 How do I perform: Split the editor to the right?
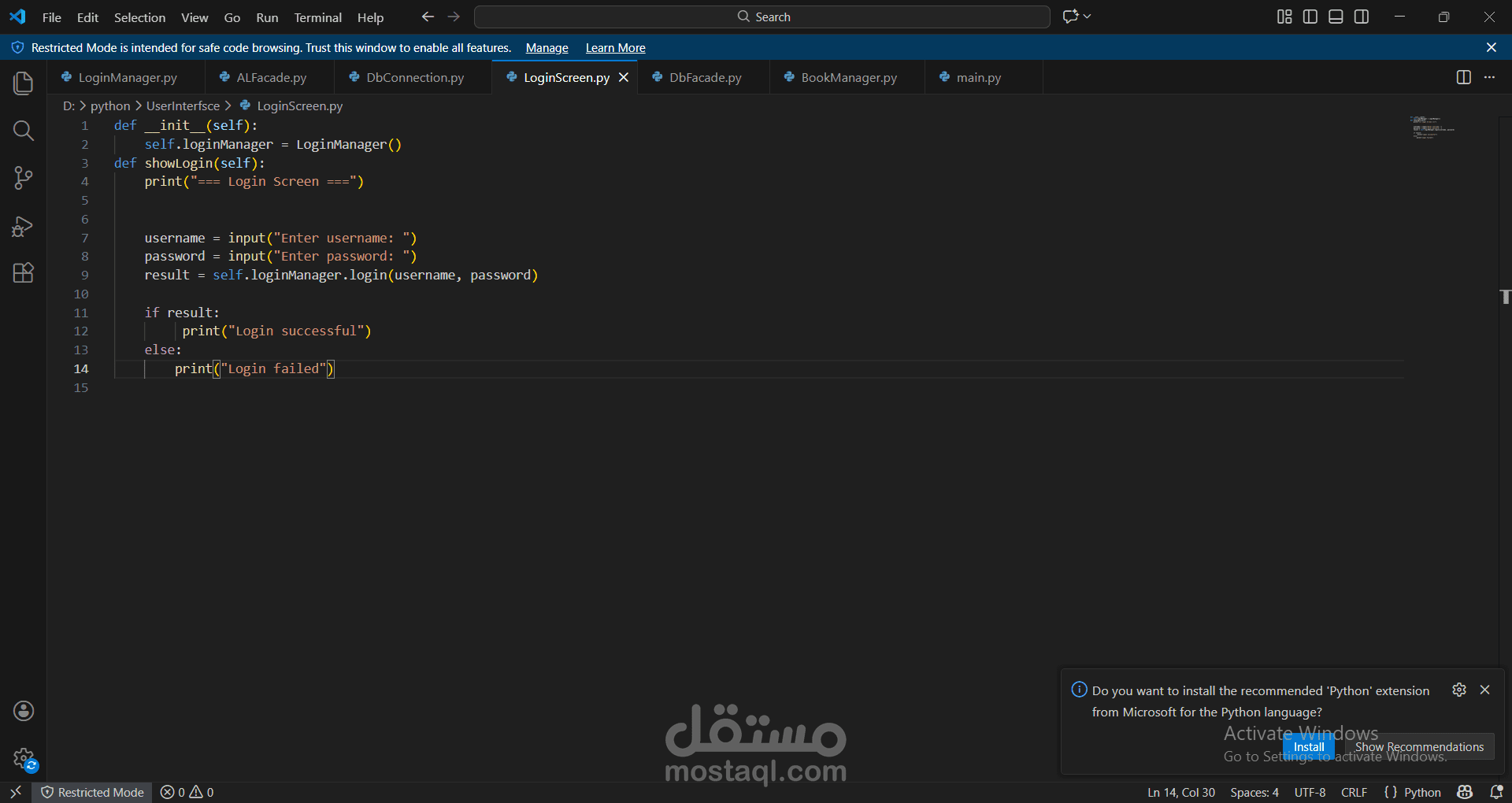pyautogui.click(x=1463, y=77)
